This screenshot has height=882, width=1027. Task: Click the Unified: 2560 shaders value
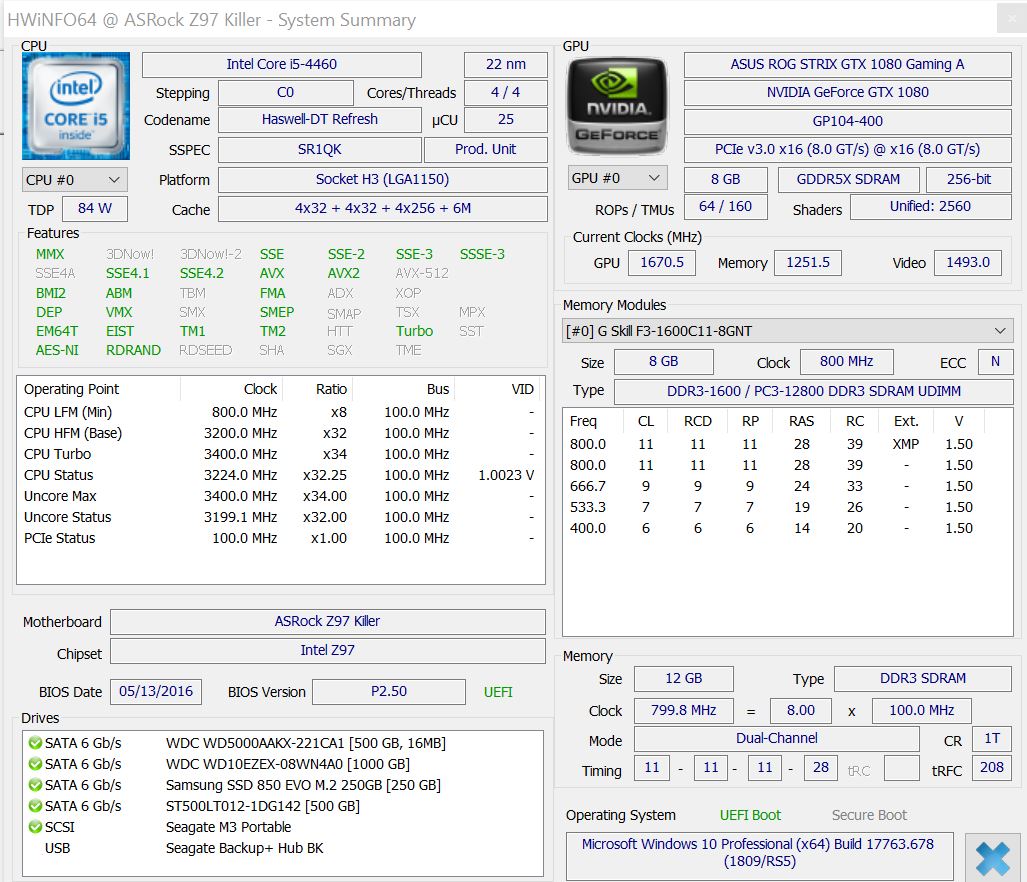[x=930, y=207]
